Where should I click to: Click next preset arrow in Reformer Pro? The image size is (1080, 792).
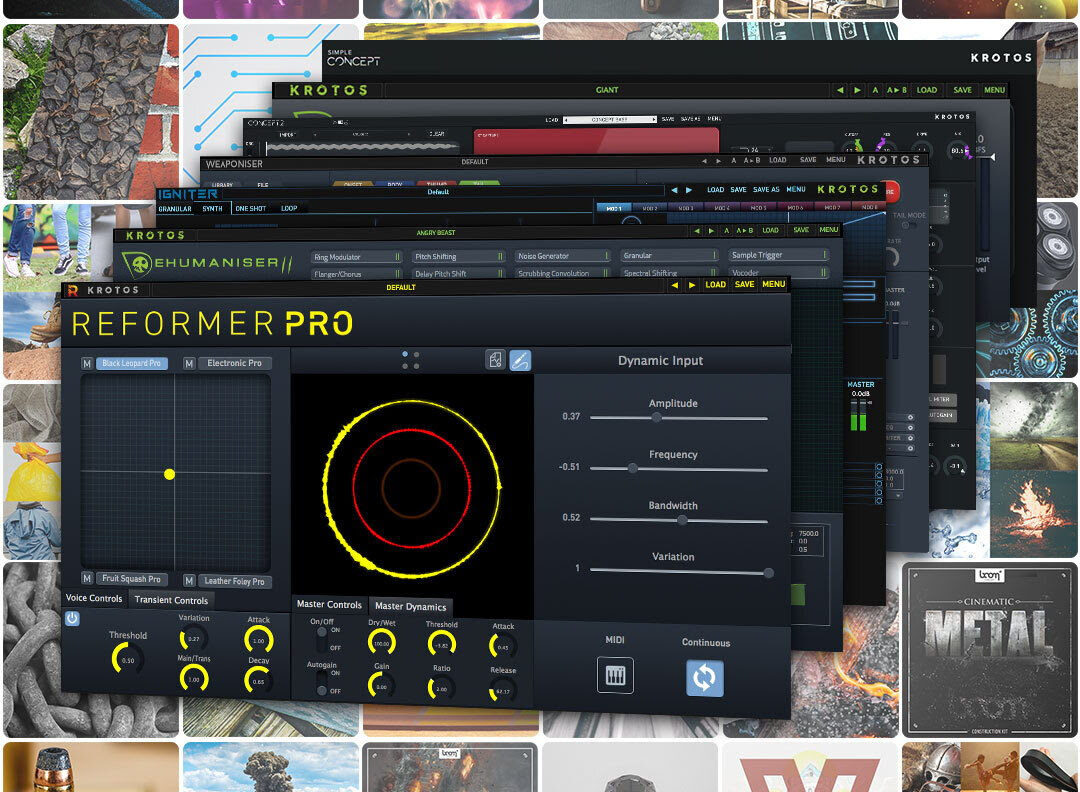click(692, 284)
